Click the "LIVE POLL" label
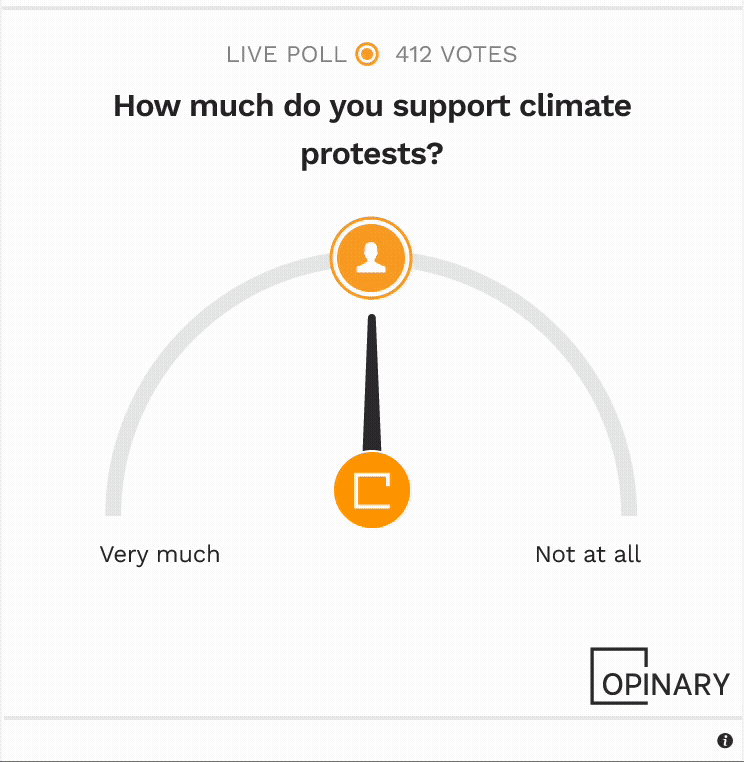744x762 pixels. tap(287, 54)
